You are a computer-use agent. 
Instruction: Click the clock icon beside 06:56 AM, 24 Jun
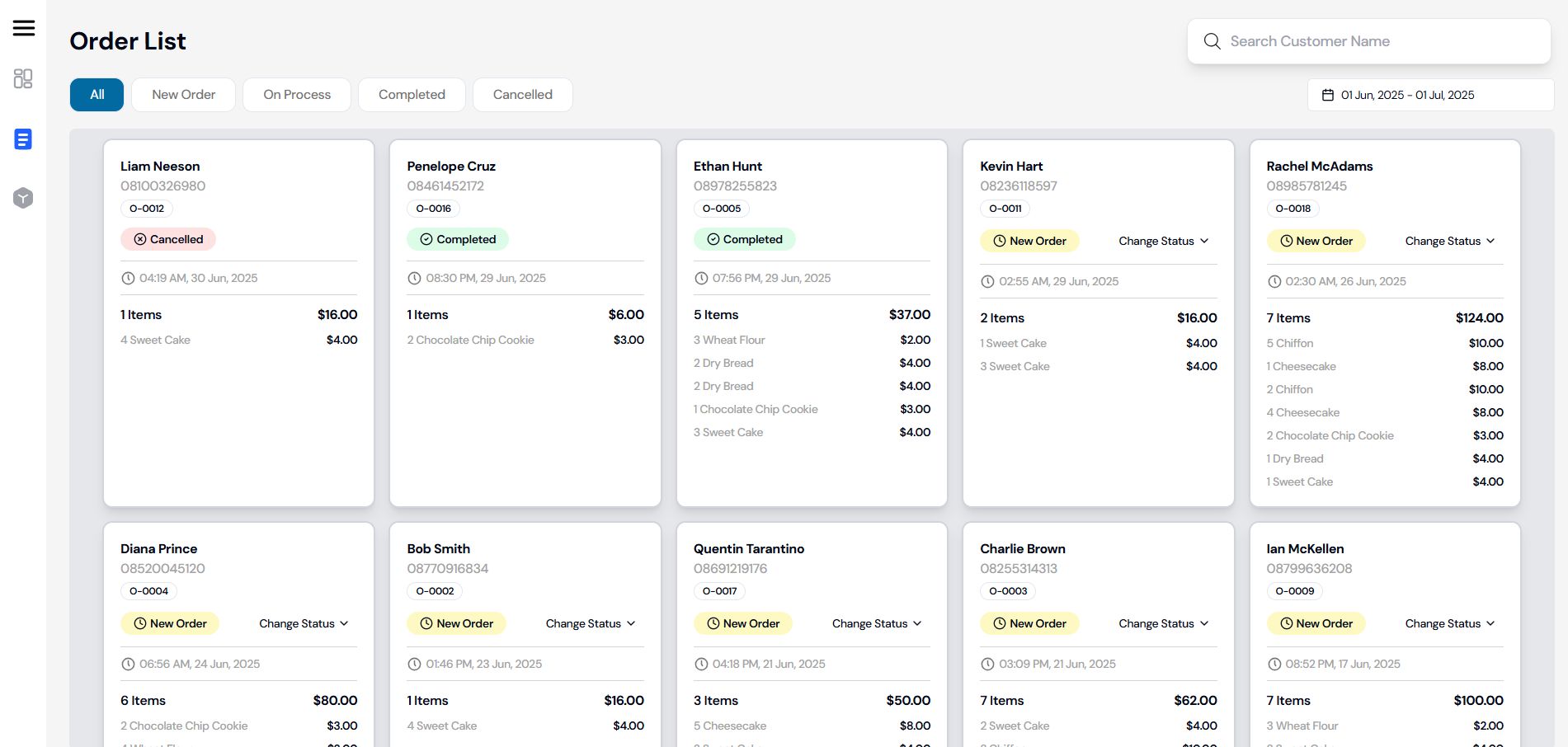point(128,664)
